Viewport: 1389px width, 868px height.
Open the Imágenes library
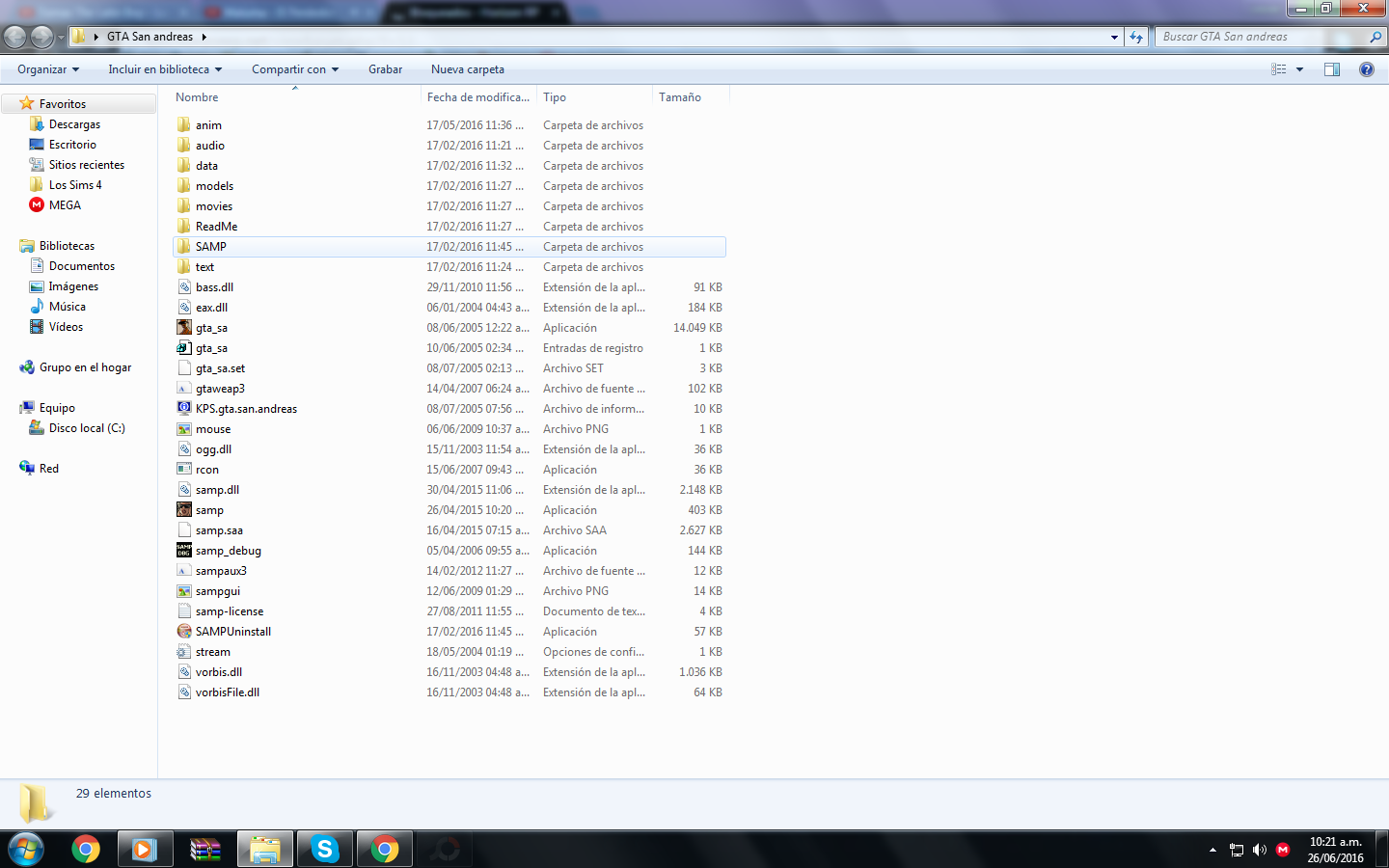pos(73,286)
